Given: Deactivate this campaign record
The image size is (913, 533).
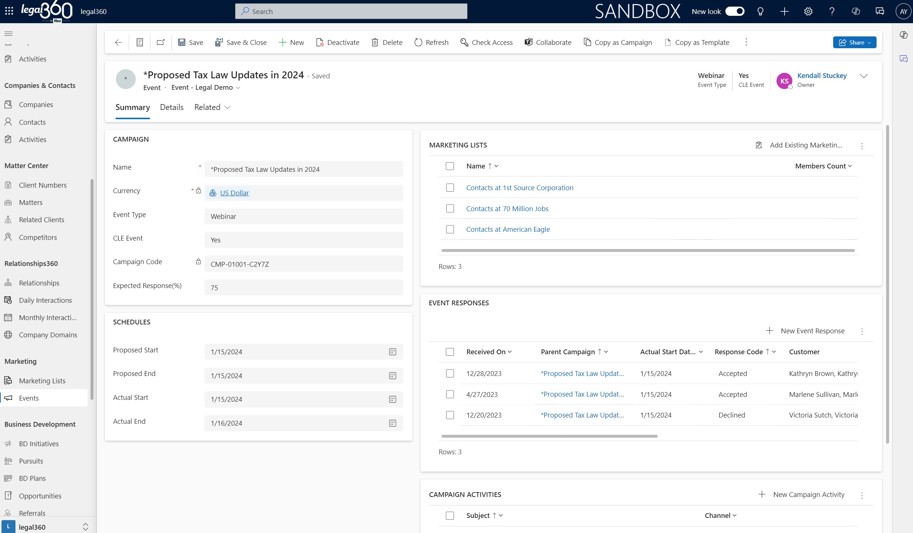Looking at the screenshot, I should [x=337, y=43].
